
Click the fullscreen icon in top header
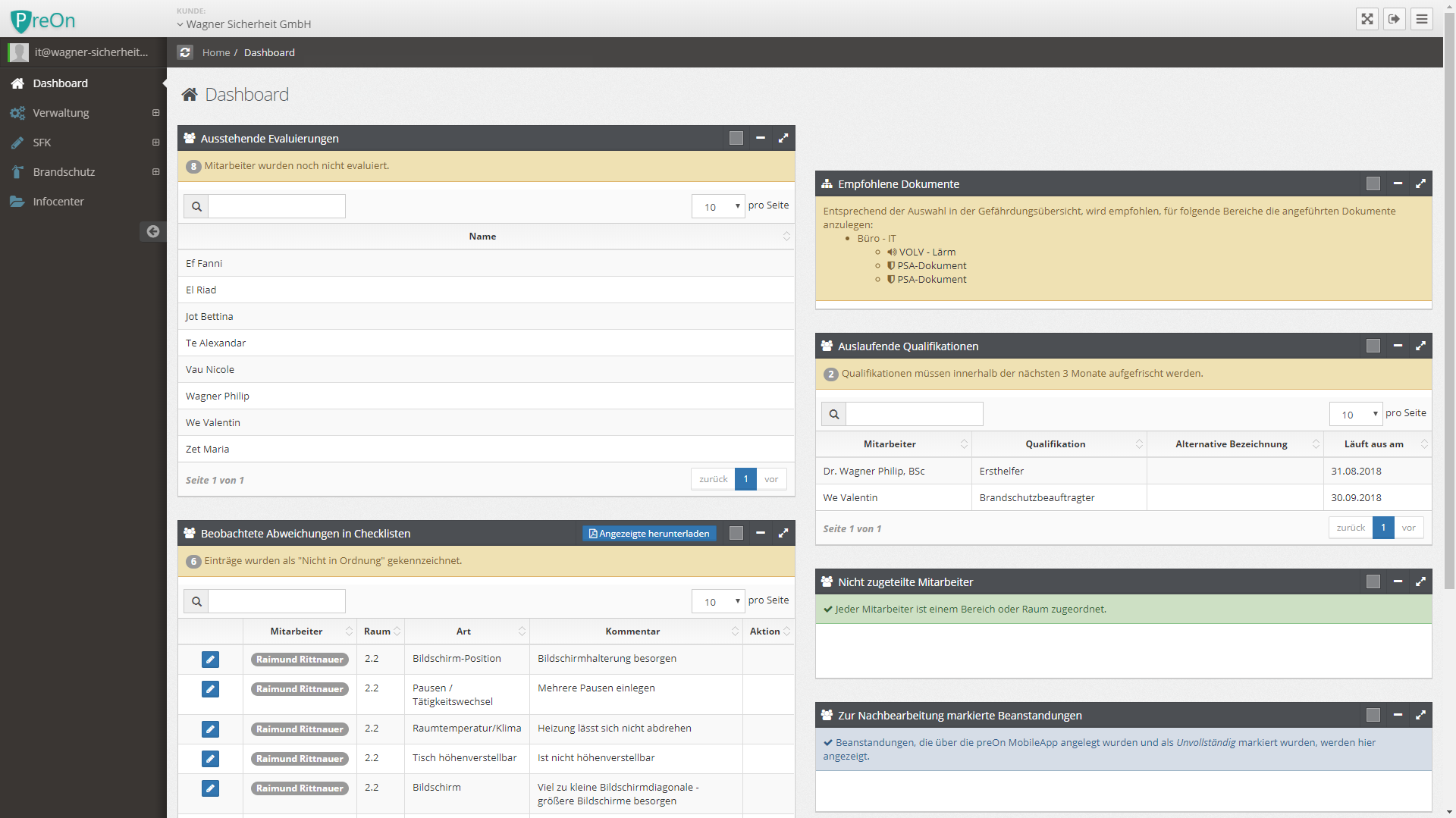click(1367, 19)
